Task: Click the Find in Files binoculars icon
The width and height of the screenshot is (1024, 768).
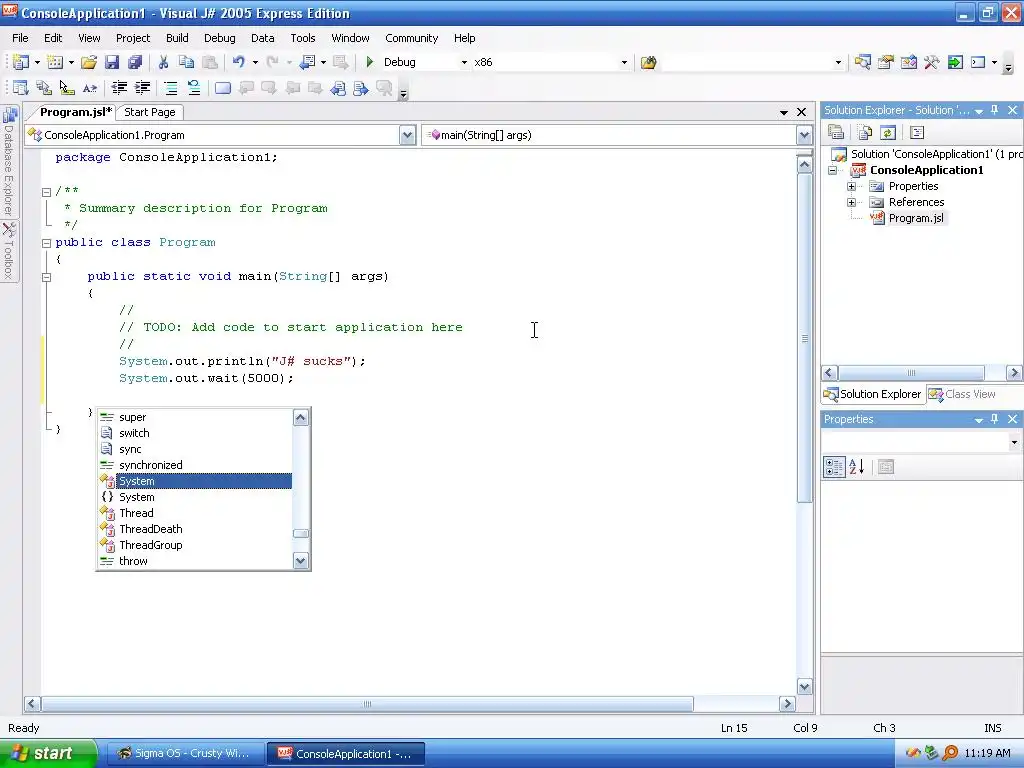Action: click(x=648, y=62)
